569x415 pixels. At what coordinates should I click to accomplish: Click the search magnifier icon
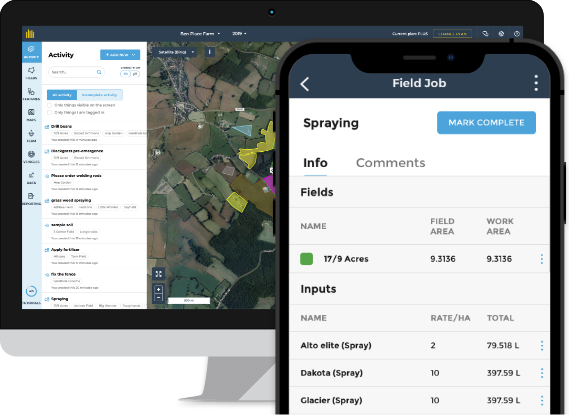click(x=99, y=72)
